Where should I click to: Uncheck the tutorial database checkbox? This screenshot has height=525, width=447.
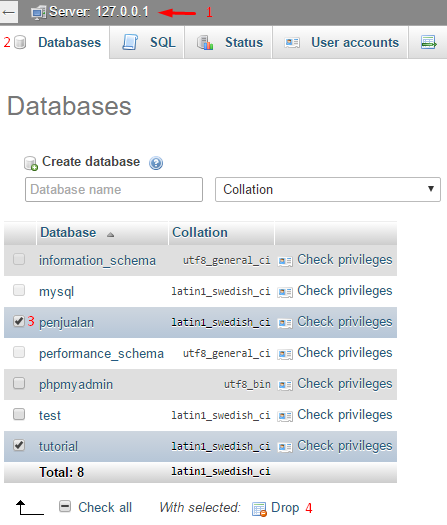(x=19, y=445)
